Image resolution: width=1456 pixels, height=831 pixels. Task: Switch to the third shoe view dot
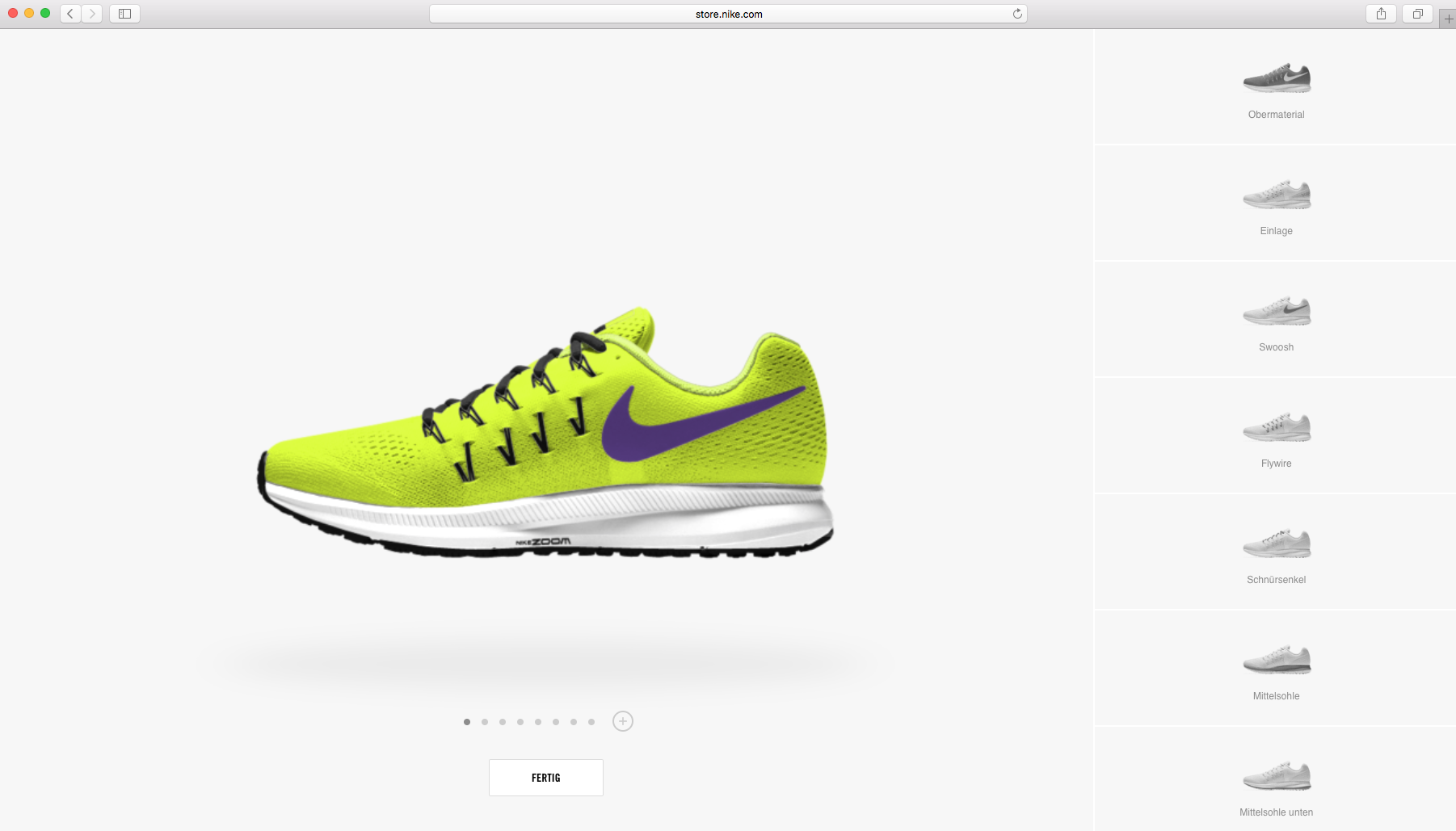[x=503, y=722]
